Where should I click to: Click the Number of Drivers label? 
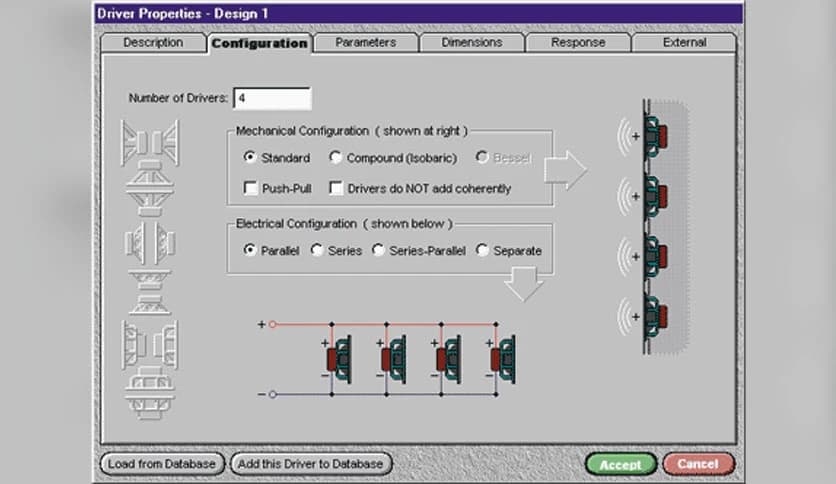coord(178,98)
